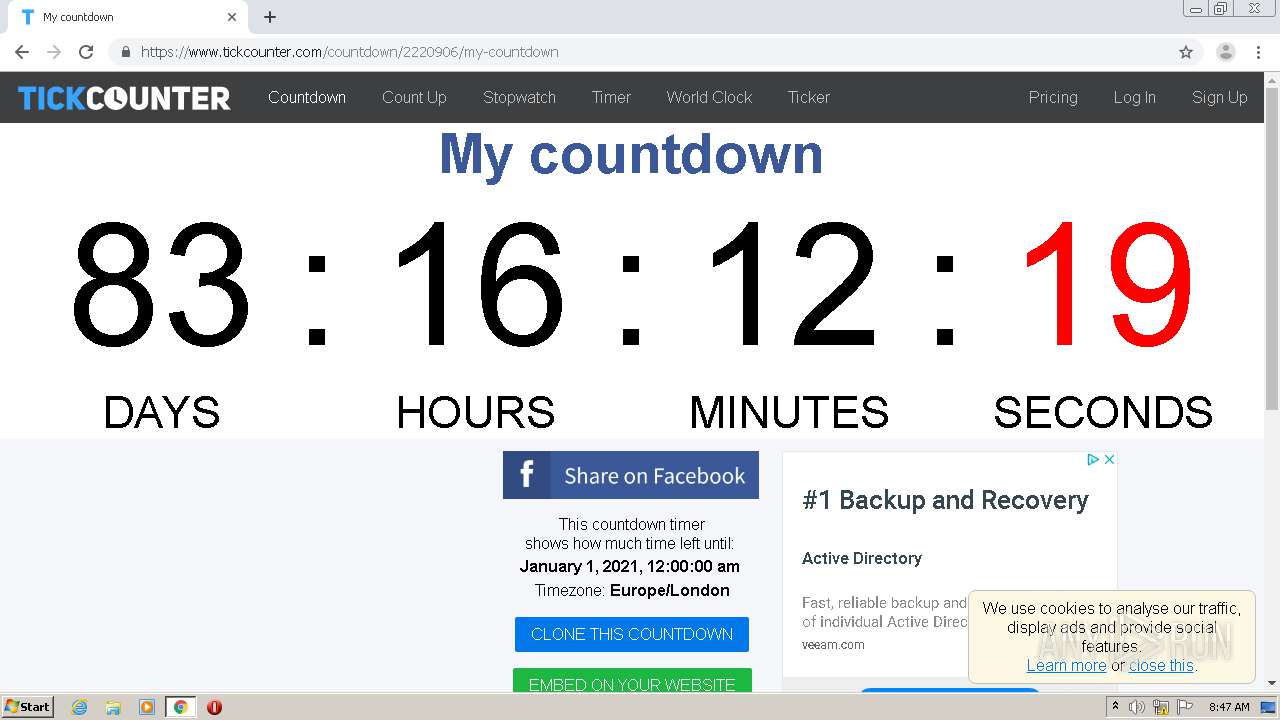Click the 8:47 AM system clock
The image size is (1280, 720).
pyautogui.click(x=1229, y=707)
